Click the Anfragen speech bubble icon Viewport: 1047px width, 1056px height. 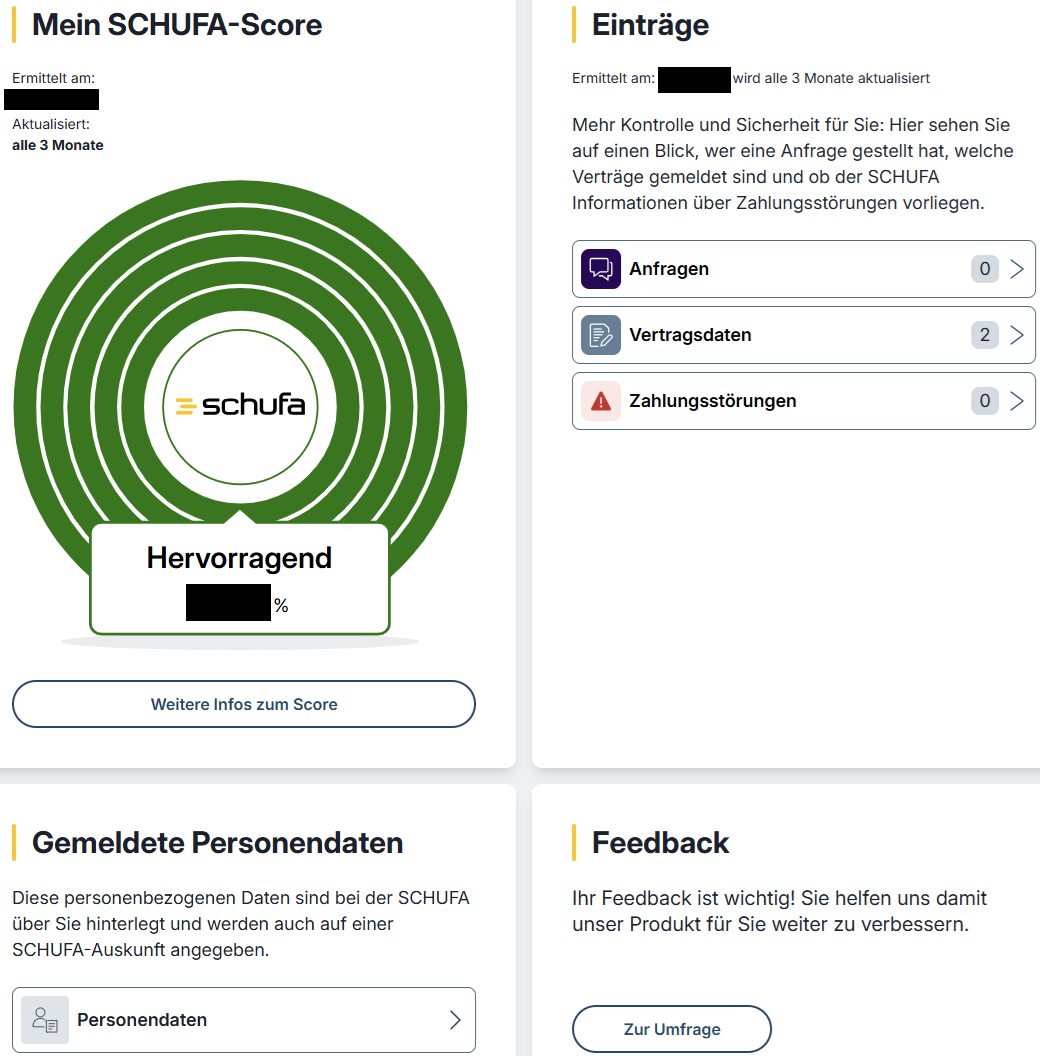click(x=601, y=269)
